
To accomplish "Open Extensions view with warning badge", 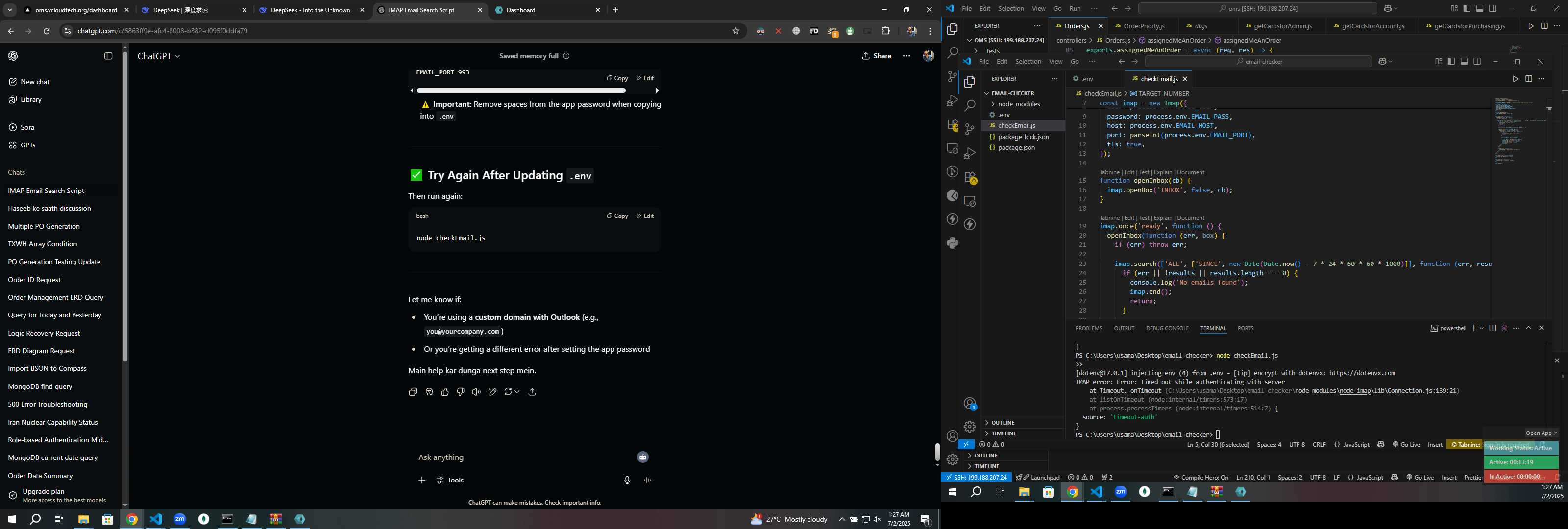I will [970, 177].
